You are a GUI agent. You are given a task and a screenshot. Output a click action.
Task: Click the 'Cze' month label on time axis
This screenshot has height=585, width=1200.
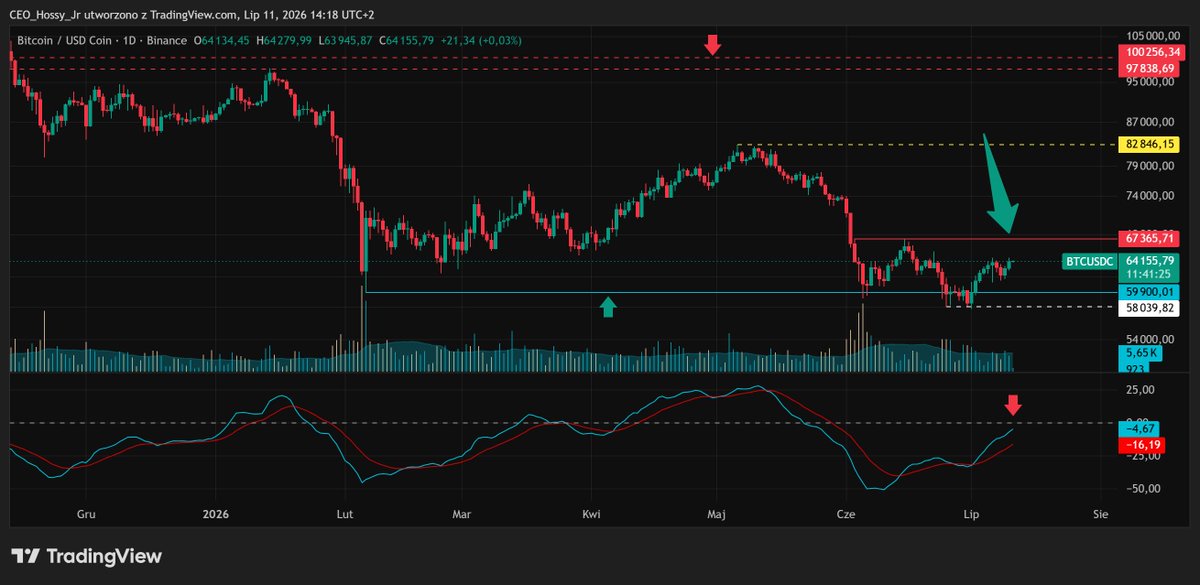848,514
